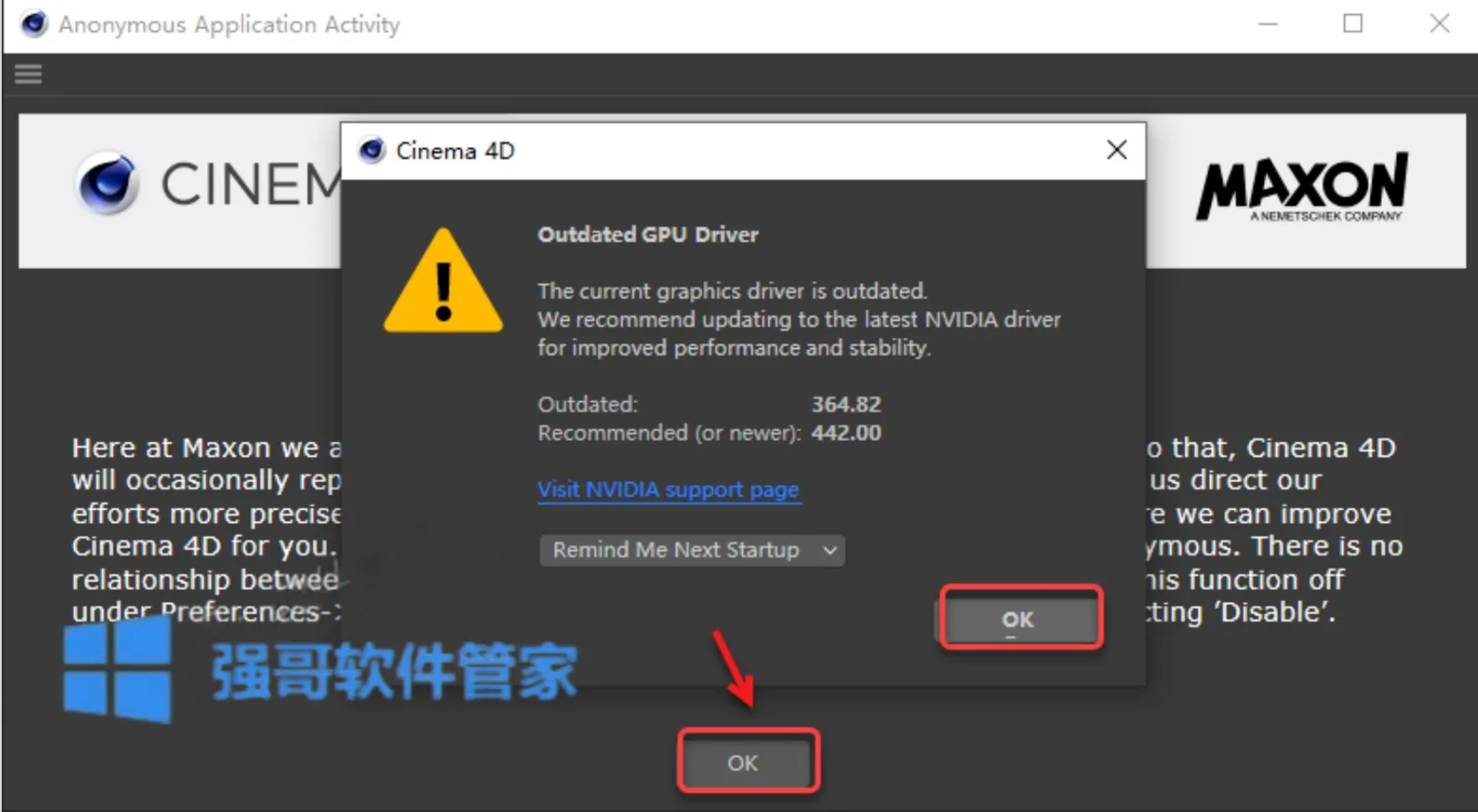Maximize the Anonymous Application Activity window
1478x812 pixels.
pyautogui.click(x=1353, y=24)
